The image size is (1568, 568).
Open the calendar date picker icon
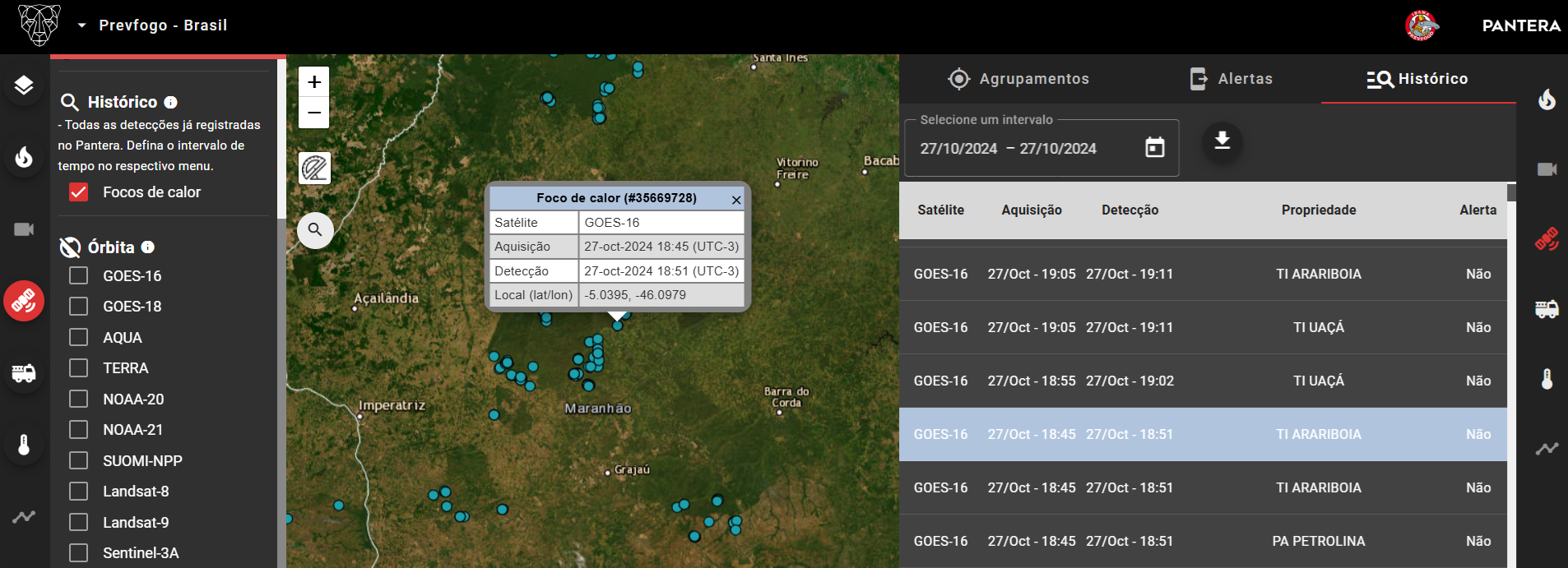pyautogui.click(x=1155, y=148)
